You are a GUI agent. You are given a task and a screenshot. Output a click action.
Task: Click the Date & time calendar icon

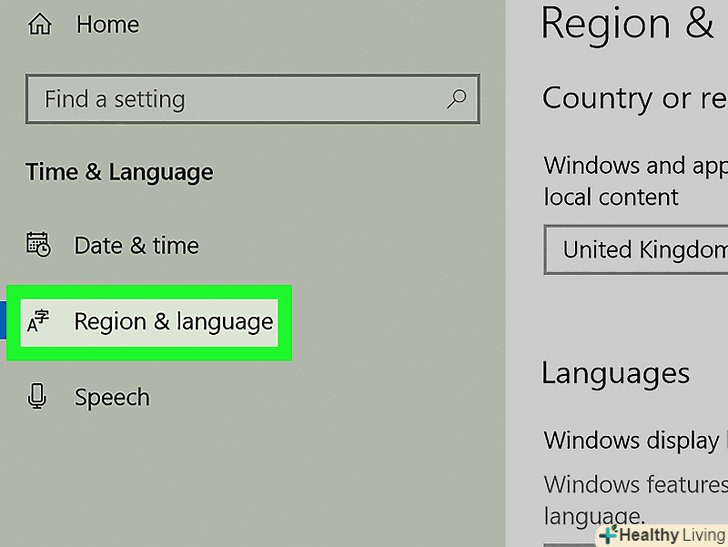pyautogui.click(x=38, y=244)
